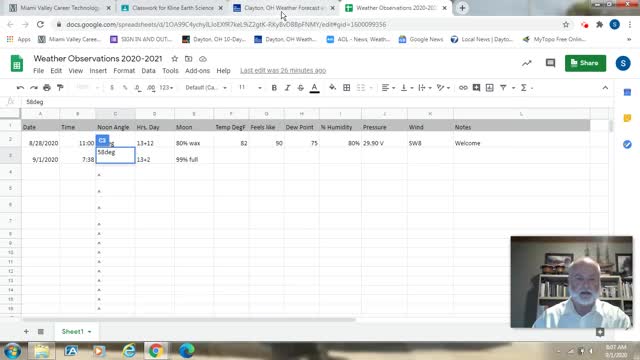Expand the font size dropdown
Screen dimensions: 640x360
pyautogui.click(x=260, y=88)
